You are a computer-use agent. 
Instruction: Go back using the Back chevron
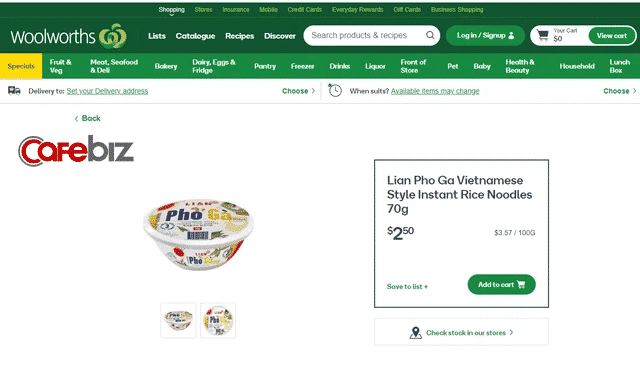(x=76, y=119)
